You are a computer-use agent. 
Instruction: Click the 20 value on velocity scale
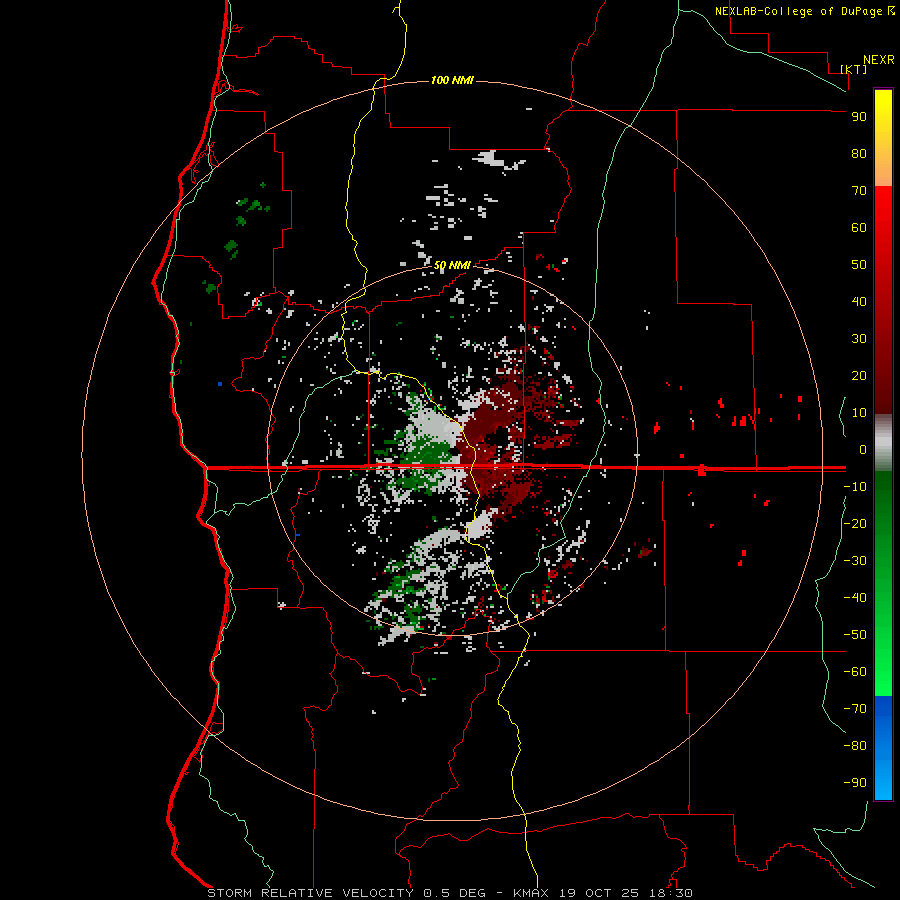859,375
